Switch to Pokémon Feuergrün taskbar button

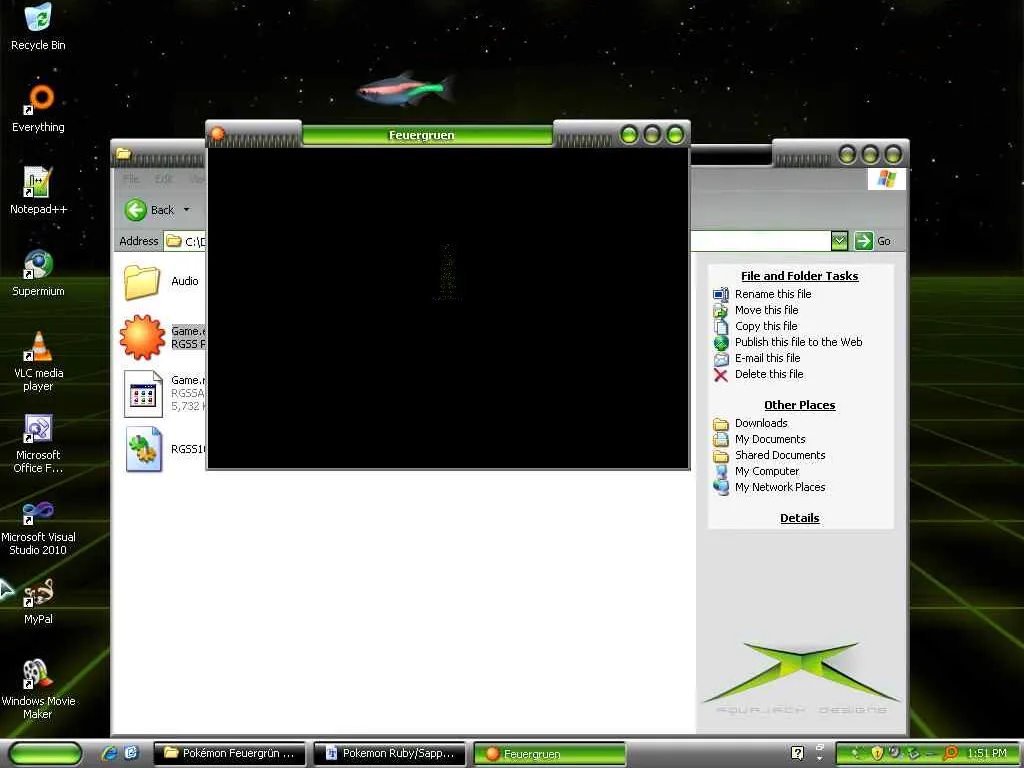[x=229, y=753]
